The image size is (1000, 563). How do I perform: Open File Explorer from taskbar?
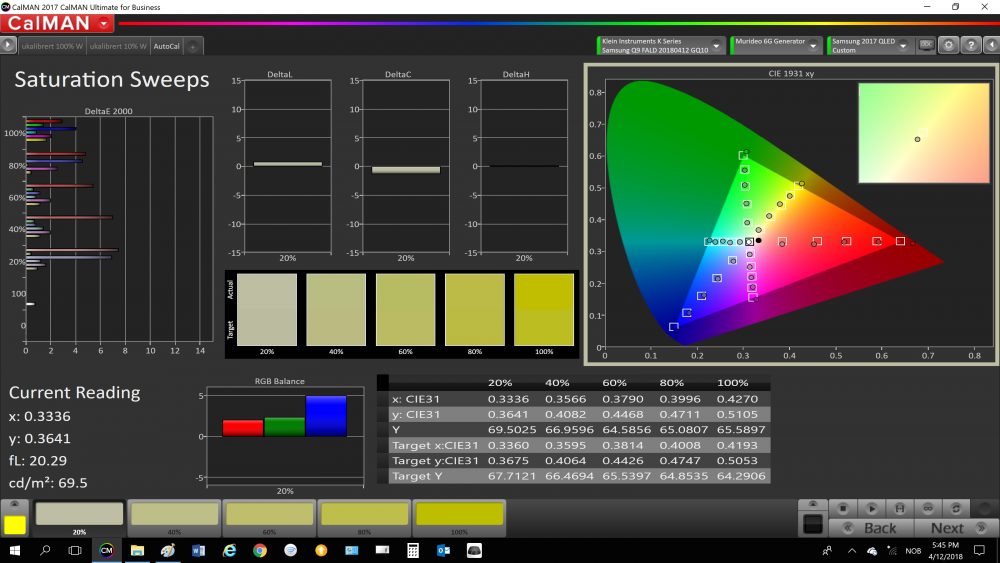point(137,550)
